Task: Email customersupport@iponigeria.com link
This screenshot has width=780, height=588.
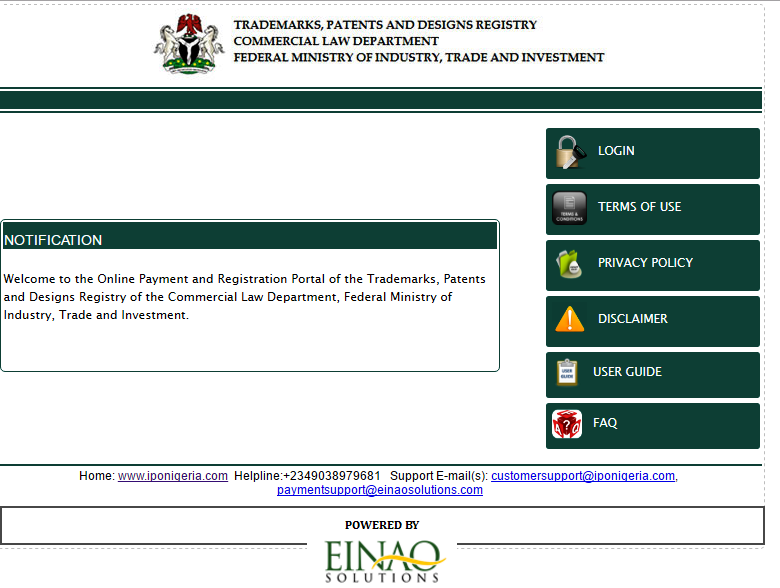Action: pyautogui.click(x=583, y=476)
